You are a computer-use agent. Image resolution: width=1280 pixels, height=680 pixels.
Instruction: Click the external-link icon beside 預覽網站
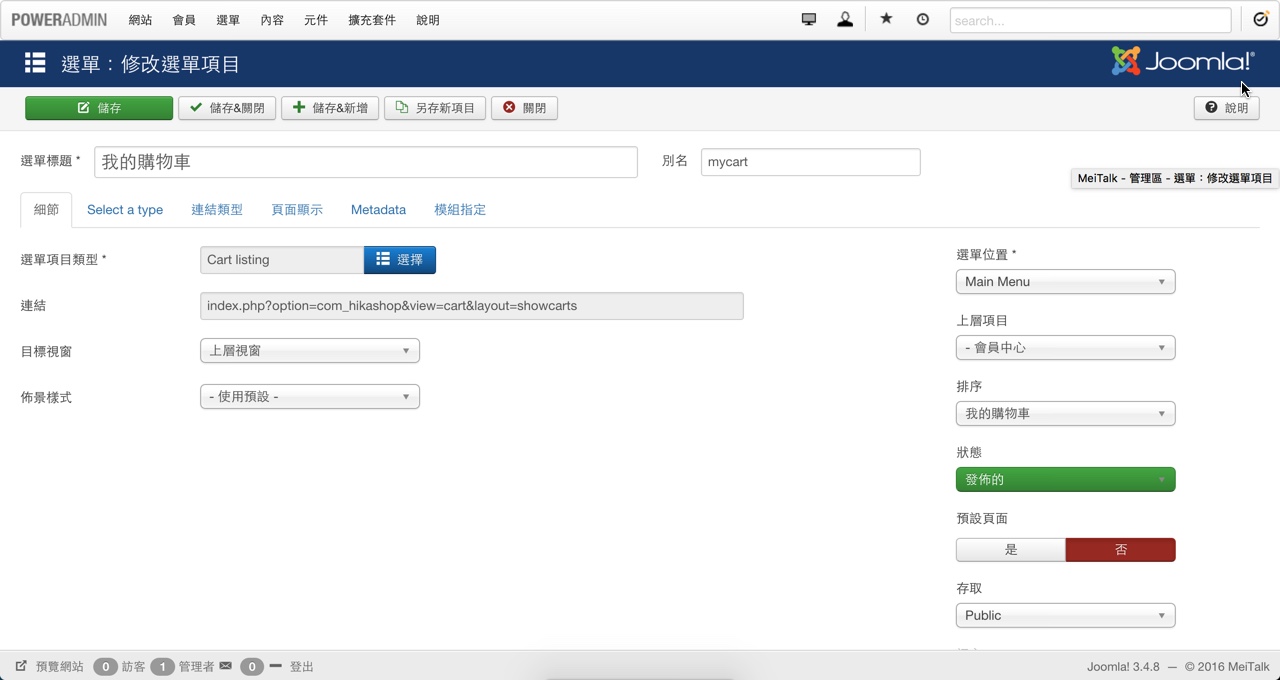21,666
